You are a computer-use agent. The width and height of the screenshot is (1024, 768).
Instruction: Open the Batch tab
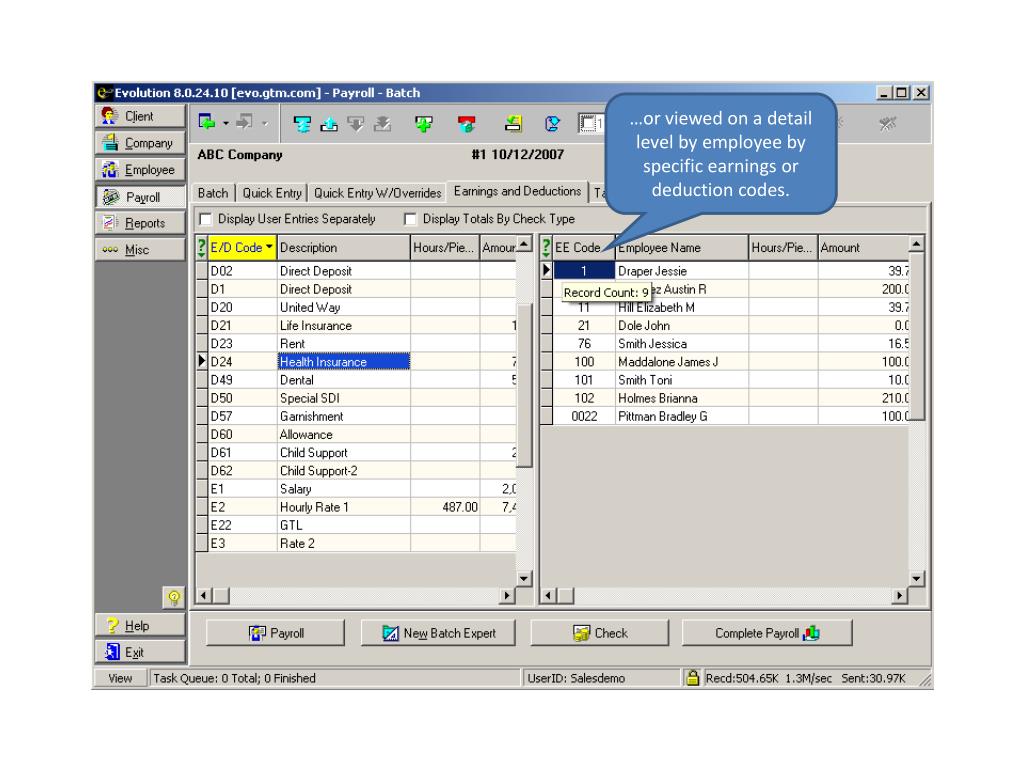tap(211, 193)
